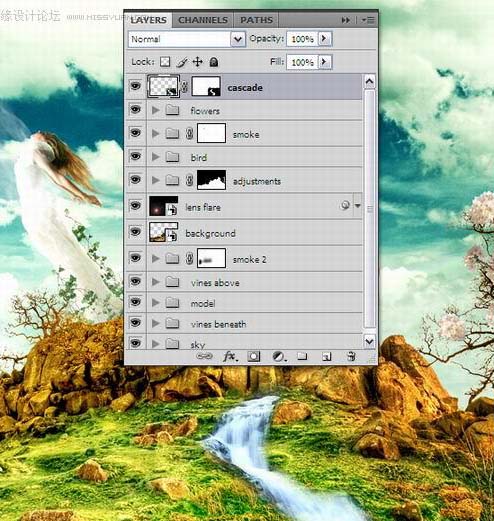Image resolution: width=494 pixels, height=521 pixels.
Task: Select the background layer thumbnail
Action: pos(163,232)
